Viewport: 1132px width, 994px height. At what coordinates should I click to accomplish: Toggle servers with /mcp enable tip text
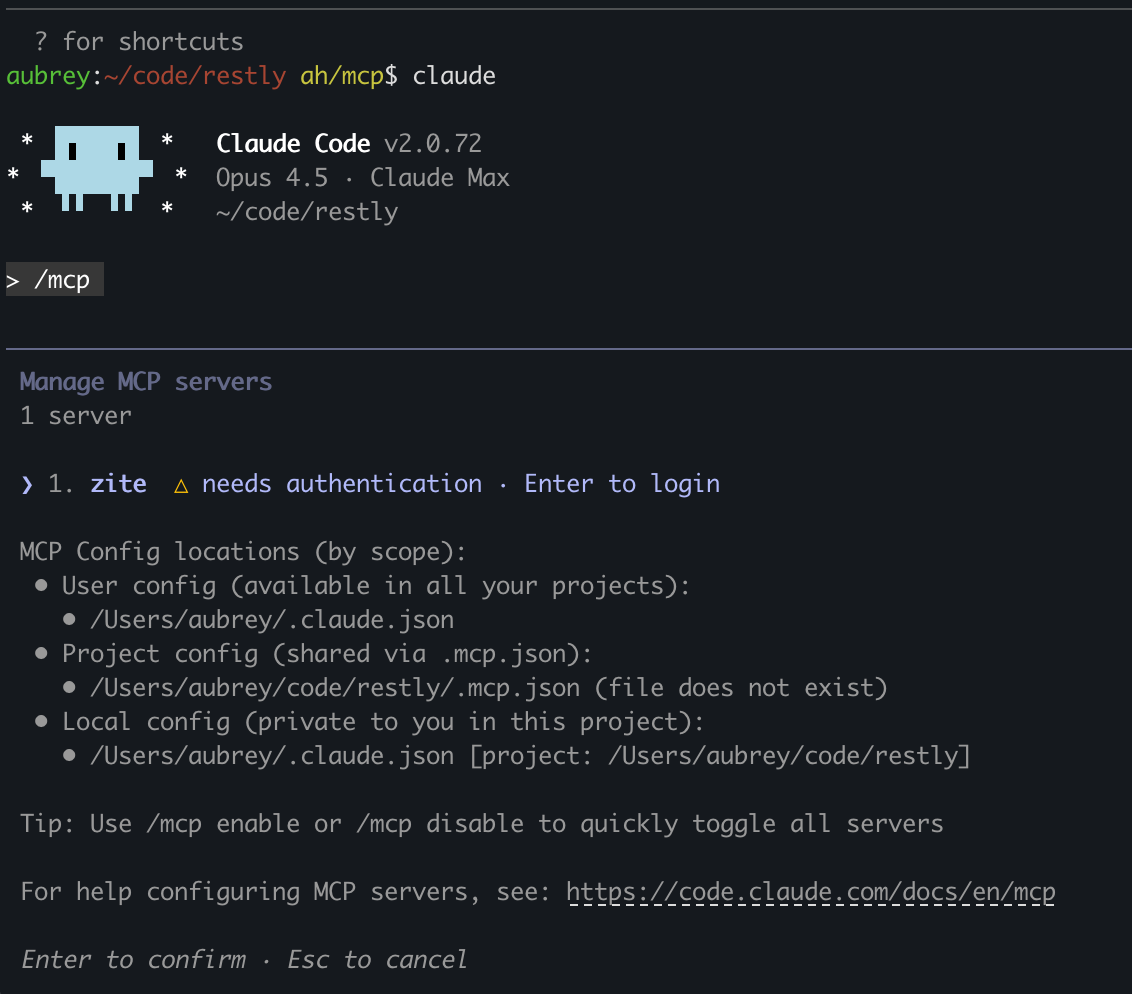480,823
